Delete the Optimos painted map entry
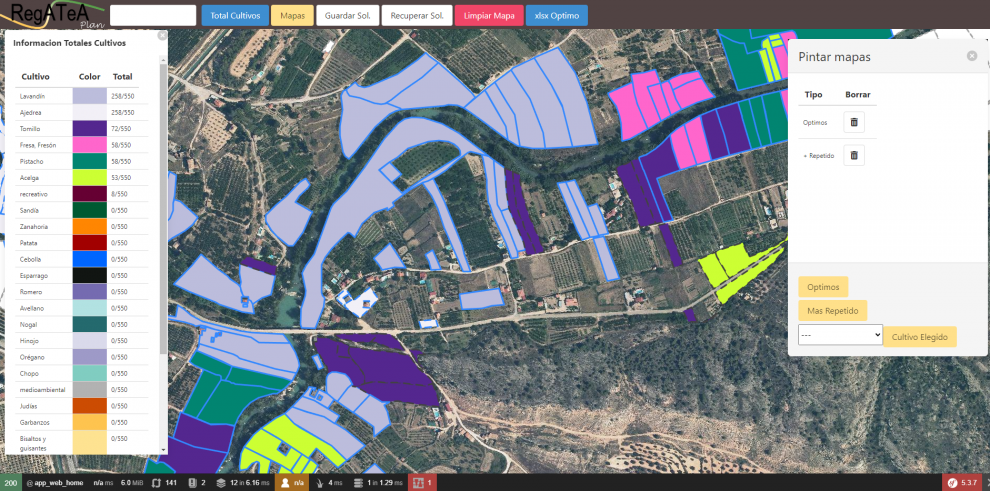Image resolution: width=990 pixels, height=491 pixels. point(853,122)
